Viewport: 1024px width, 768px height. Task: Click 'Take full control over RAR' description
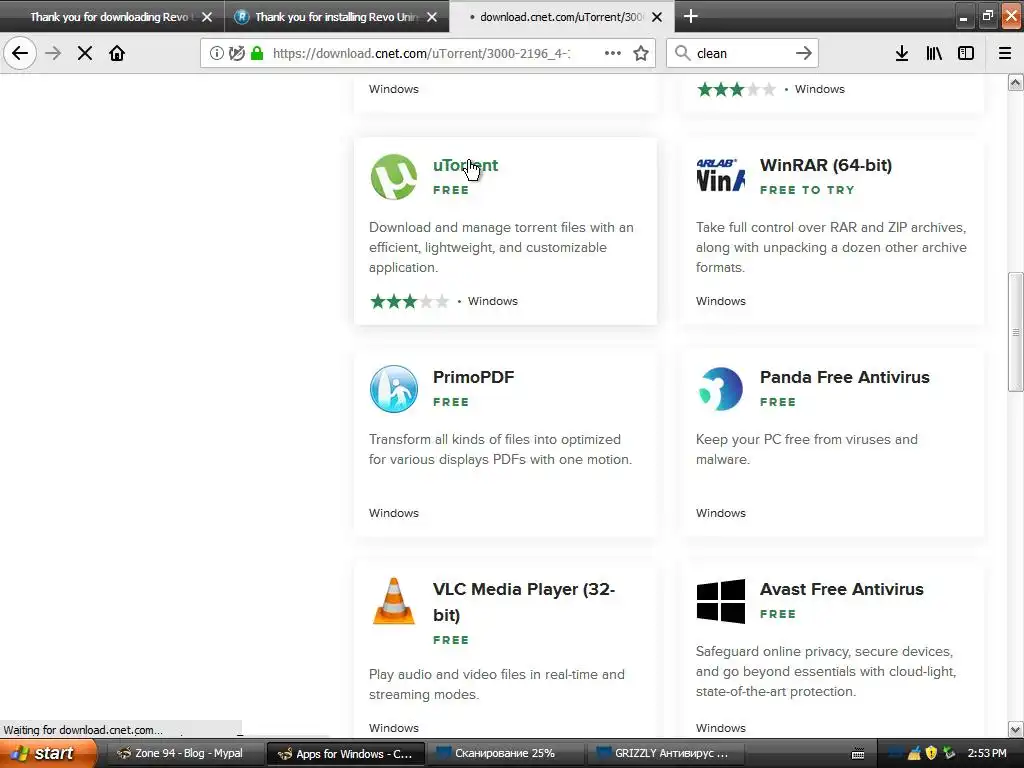tap(831, 248)
